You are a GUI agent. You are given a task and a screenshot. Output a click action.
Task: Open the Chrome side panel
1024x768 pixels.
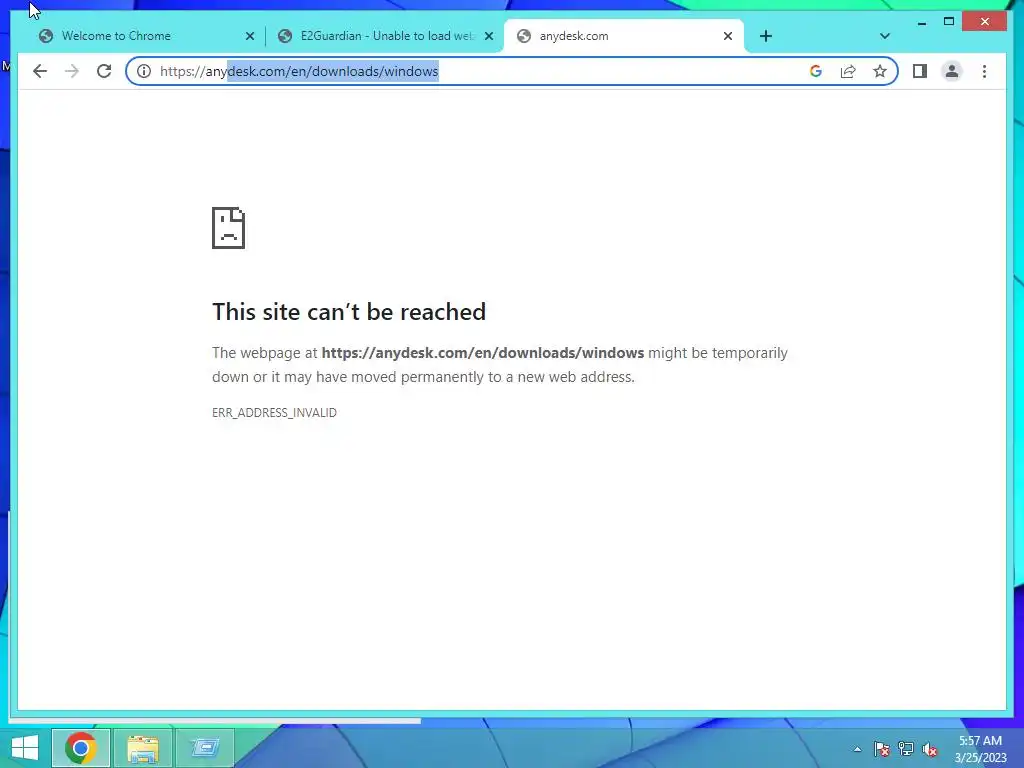pos(920,71)
